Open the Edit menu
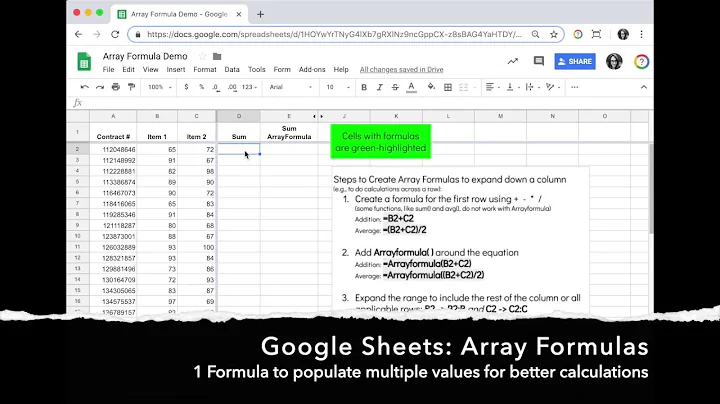 tap(128, 69)
